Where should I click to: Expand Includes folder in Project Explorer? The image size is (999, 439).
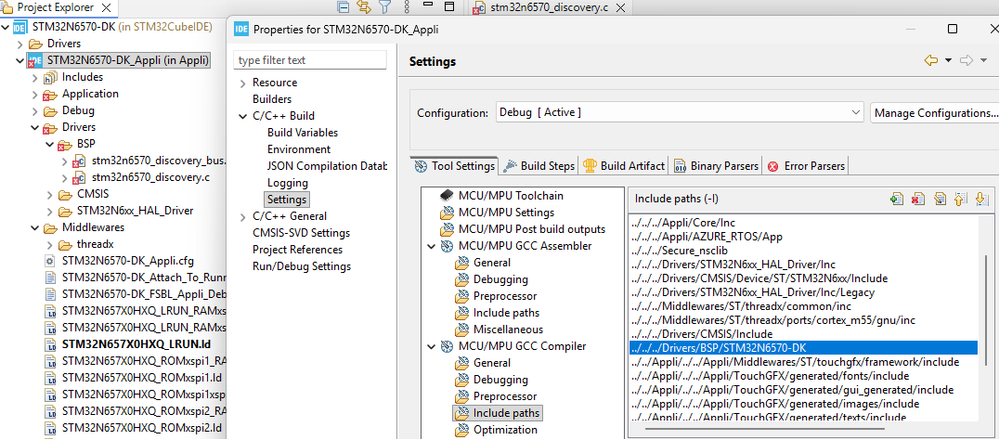(34, 77)
